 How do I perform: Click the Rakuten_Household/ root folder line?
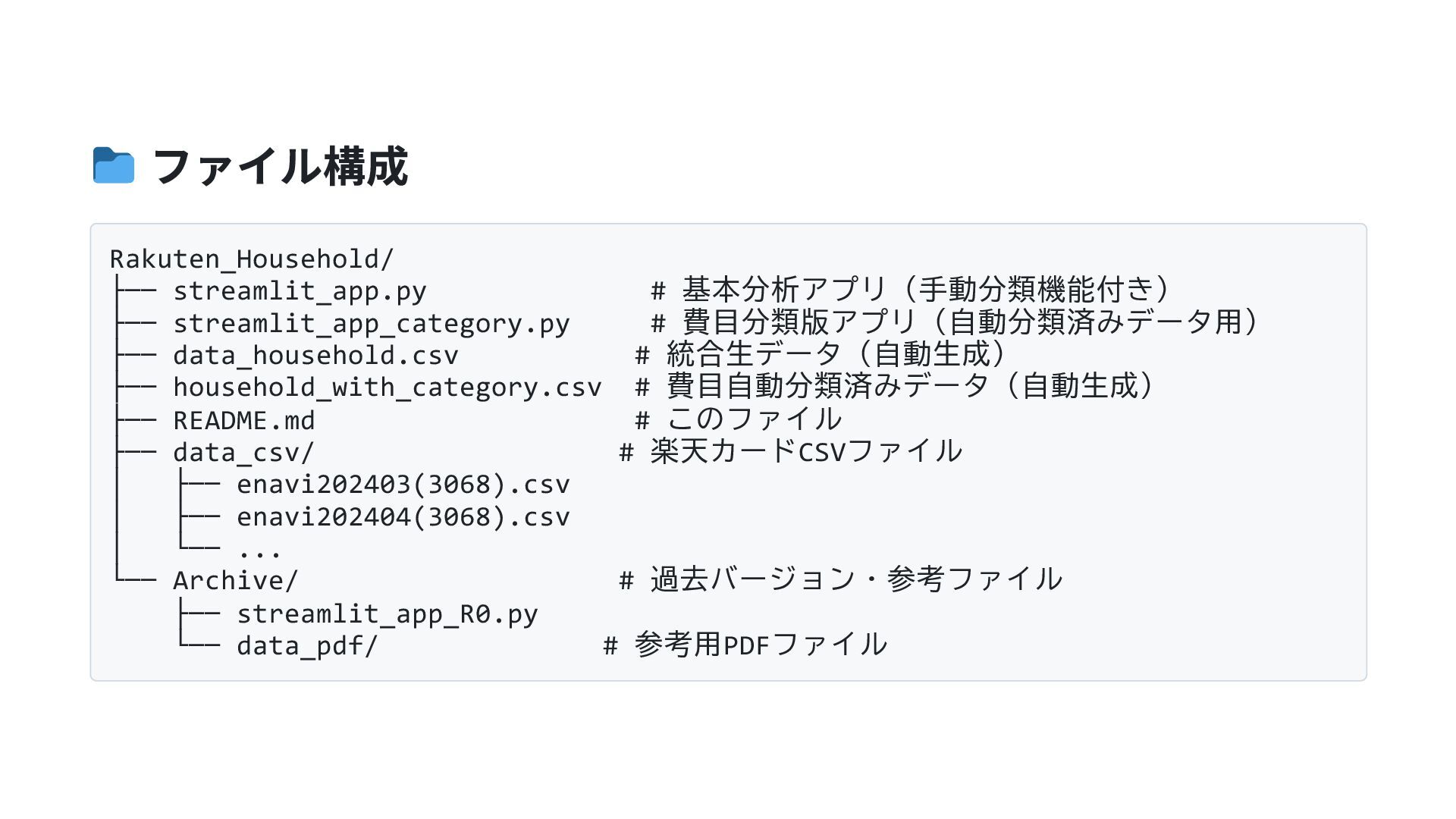tap(252, 259)
